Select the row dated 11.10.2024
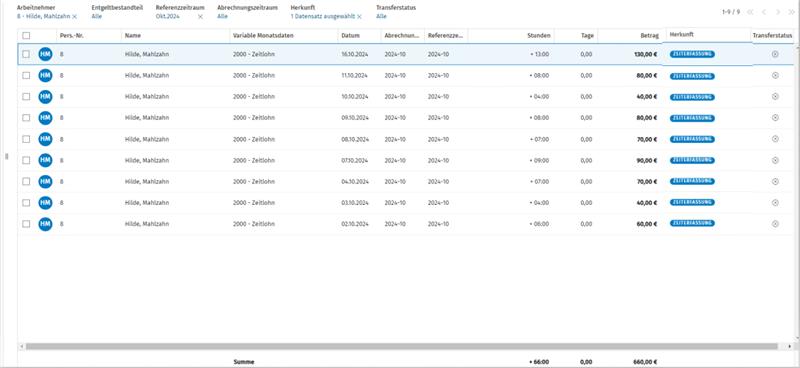This screenshot has width=800, height=368. coord(27,76)
